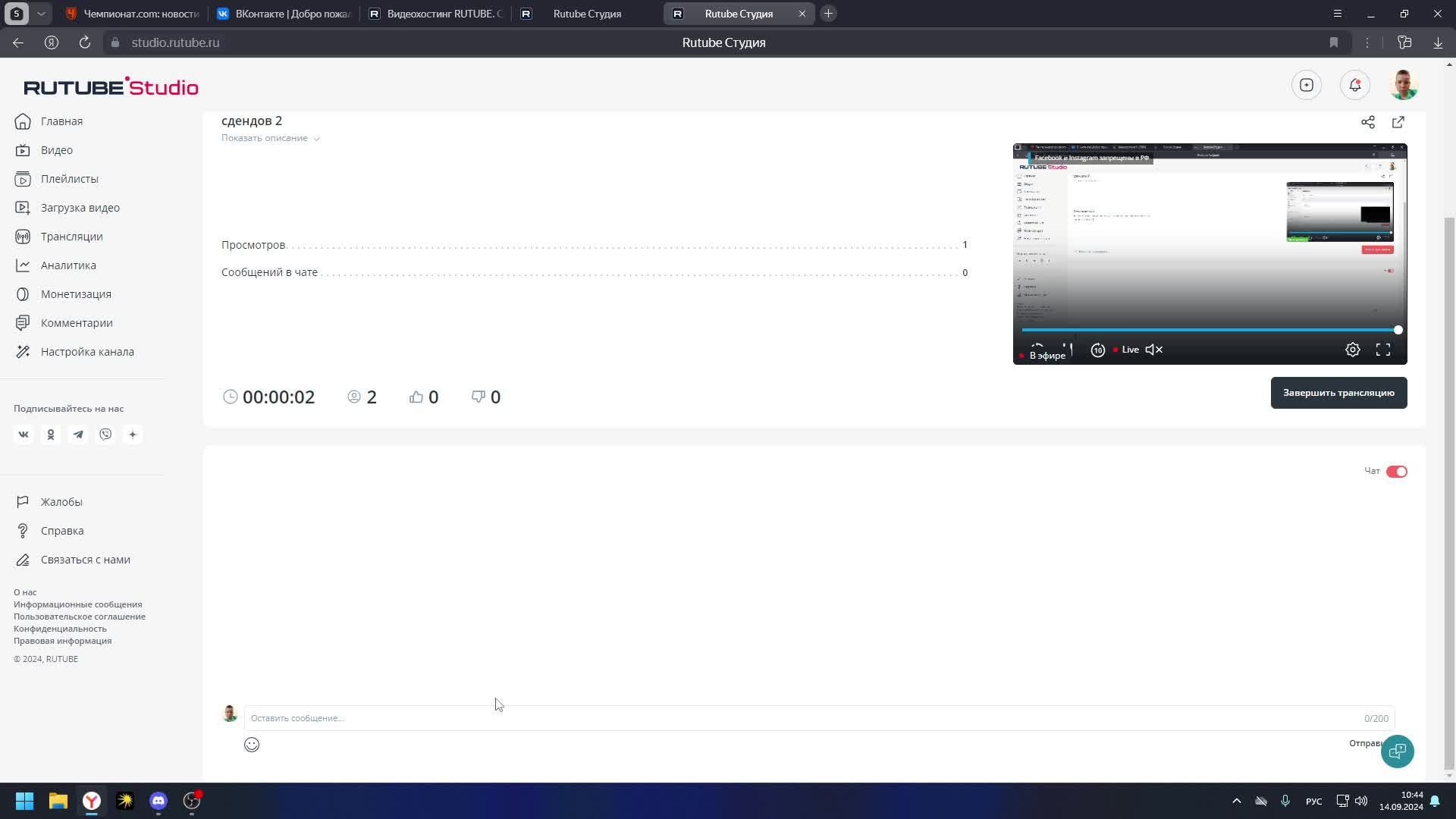The width and height of the screenshot is (1456, 819).
Task: Open the Telegram social link icon
Action: point(78,435)
